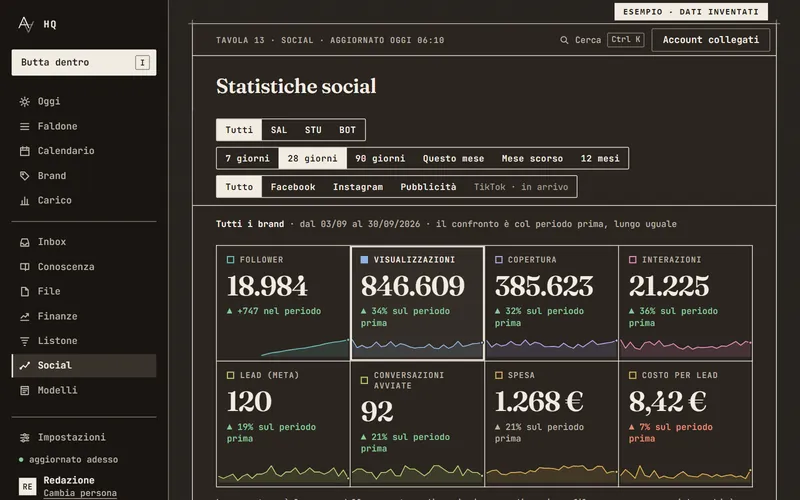
Task: Select the Tutto channel filter
Action: [239, 187]
